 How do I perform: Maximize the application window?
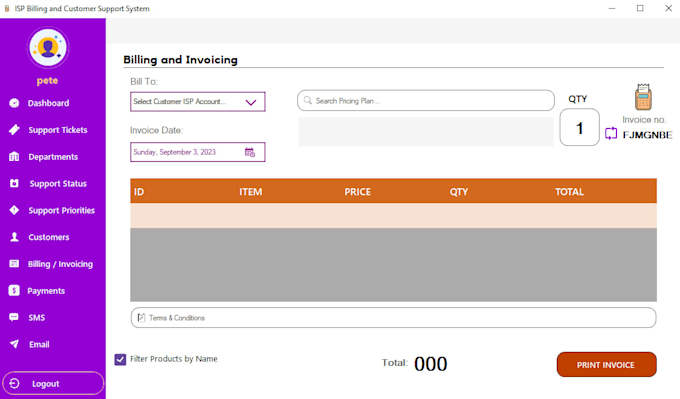640,8
